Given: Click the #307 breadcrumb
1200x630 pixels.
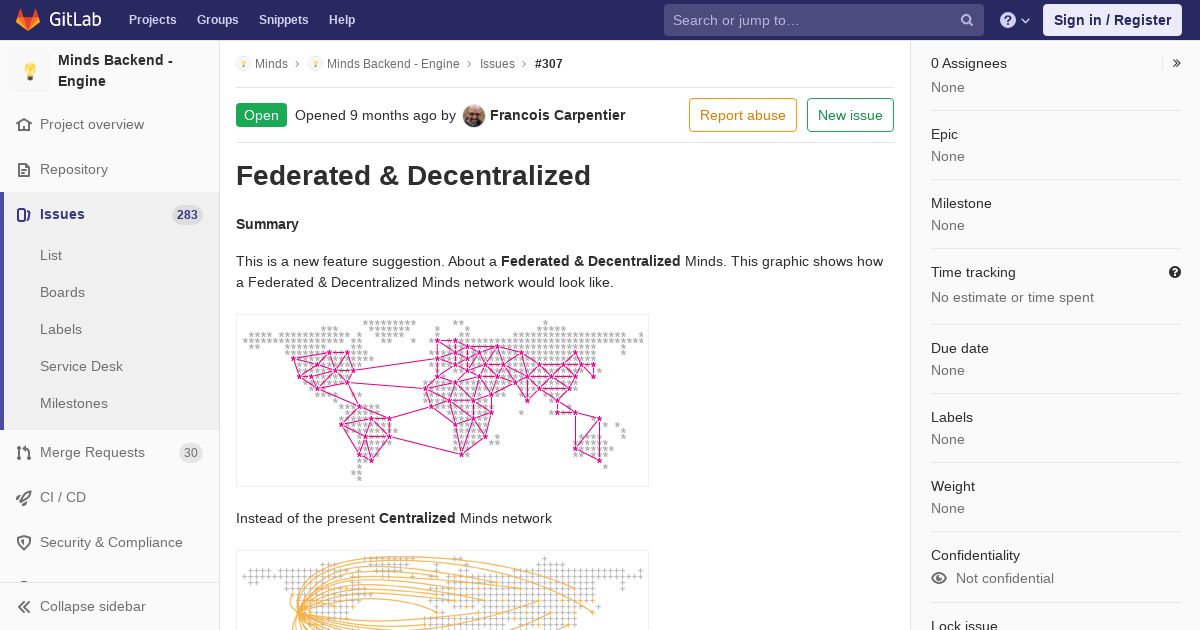Looking at the screenshot, I should pyautogui.click(x=549, y=64).
